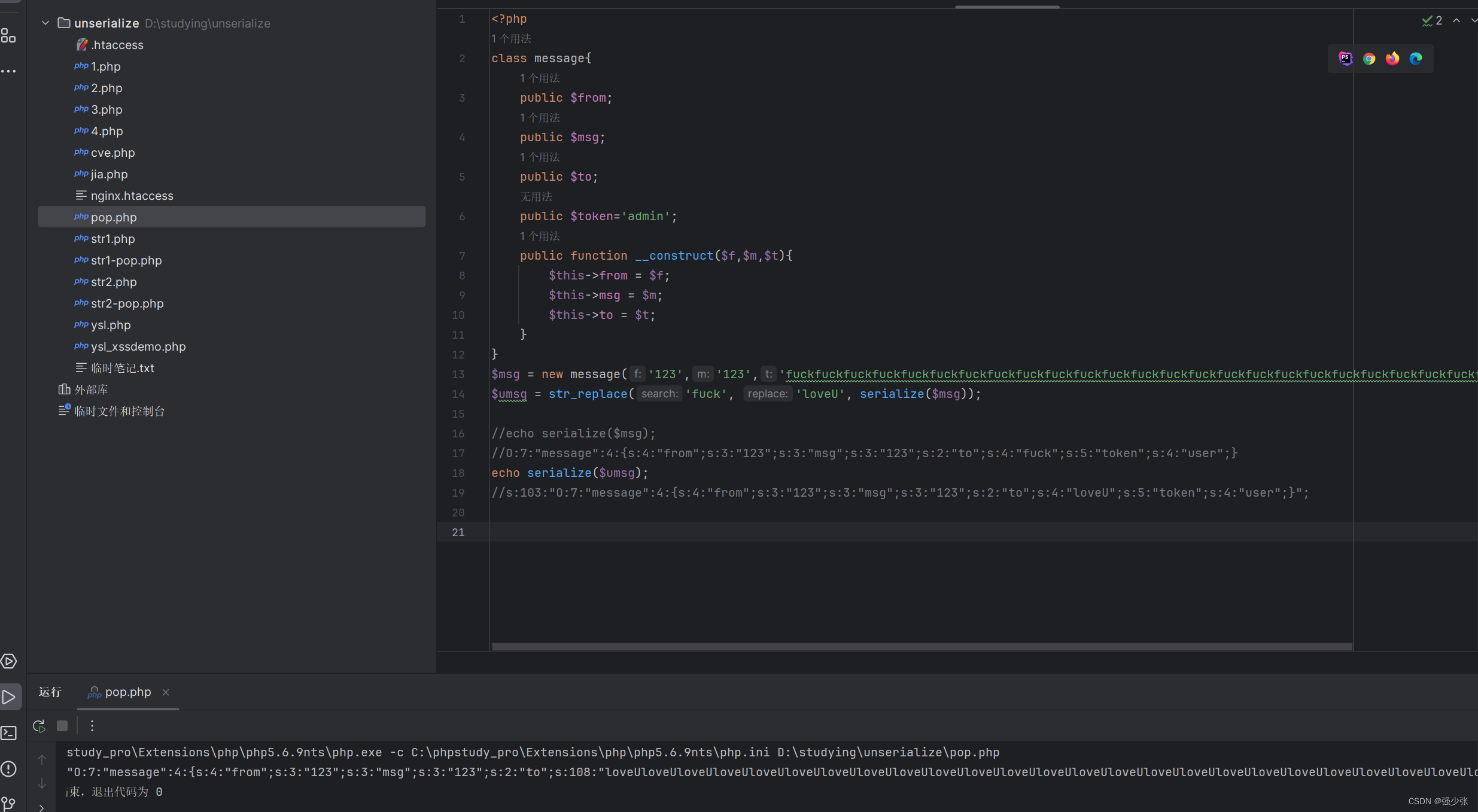Click usage hint above $from property

[x=540, y=78]
